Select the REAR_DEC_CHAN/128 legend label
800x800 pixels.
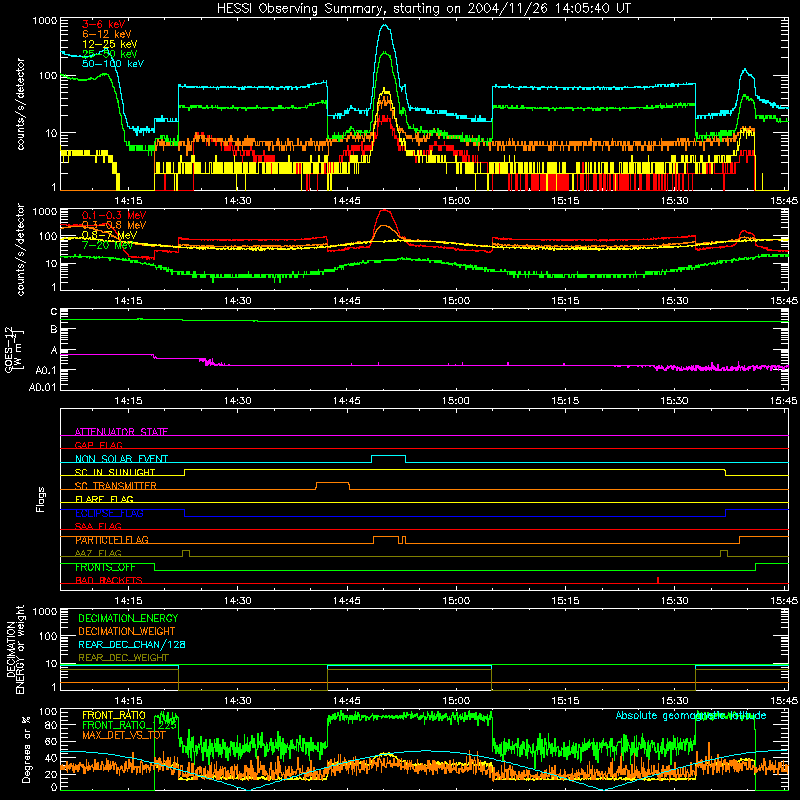[132, 644]
